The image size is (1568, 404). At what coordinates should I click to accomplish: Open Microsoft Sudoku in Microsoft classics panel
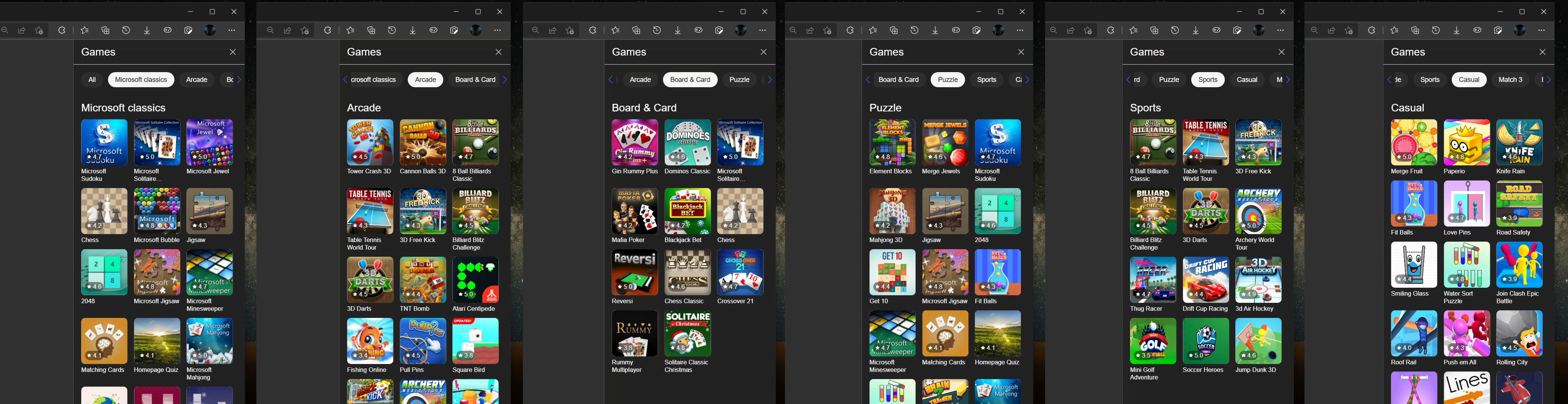(104, 150)
